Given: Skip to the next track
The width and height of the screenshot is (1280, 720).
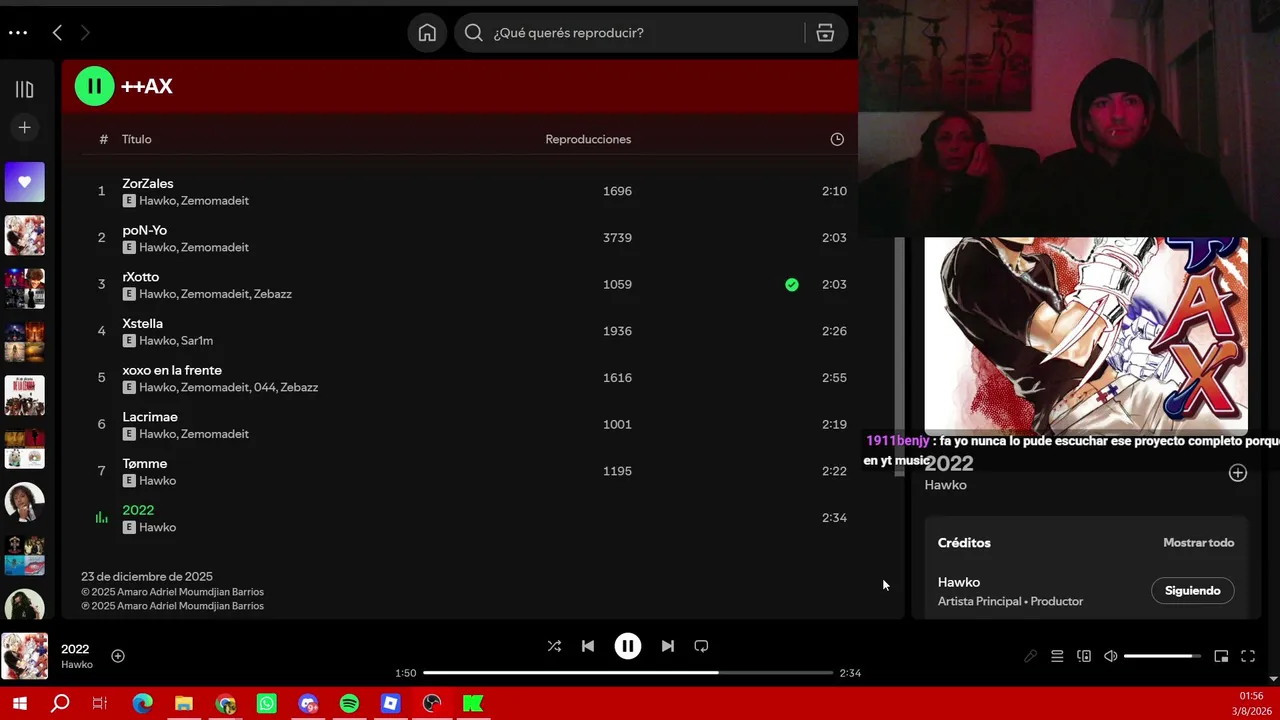Looking at the screenshot, I should pyautogui.click(x=667, y=646).
